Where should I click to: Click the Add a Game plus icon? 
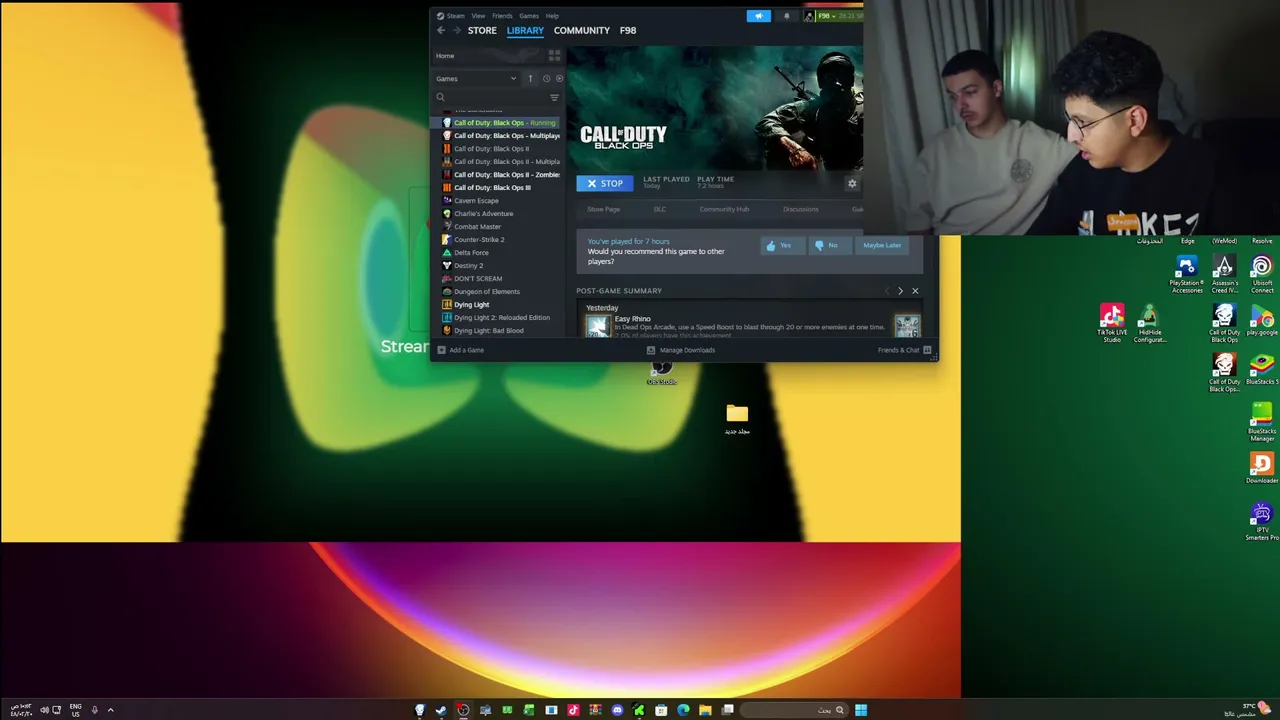coord(441,350)
